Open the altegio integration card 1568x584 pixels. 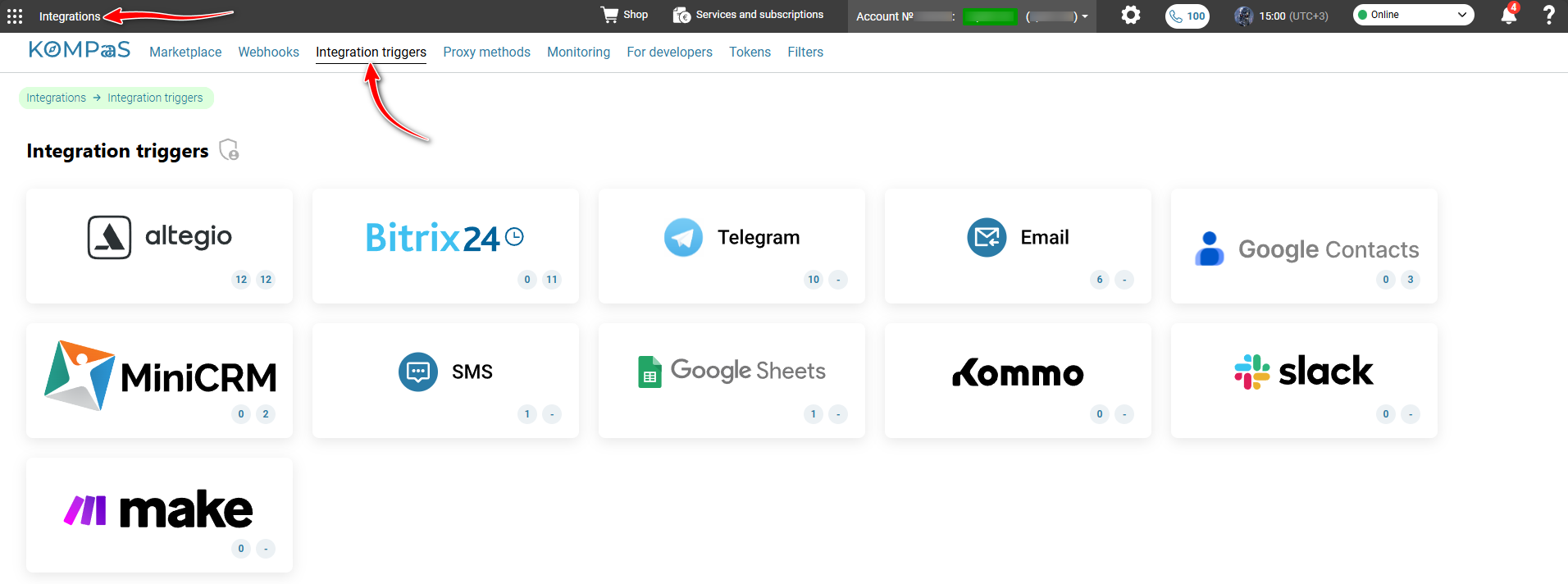point(159,246)
